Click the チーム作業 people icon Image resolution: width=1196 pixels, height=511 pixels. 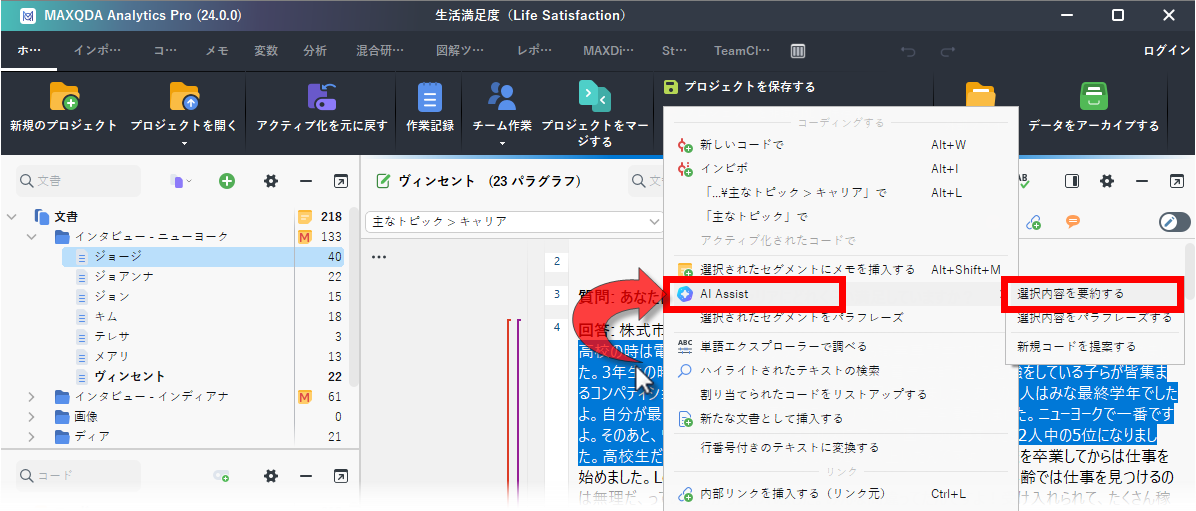(x=502, y=96)
